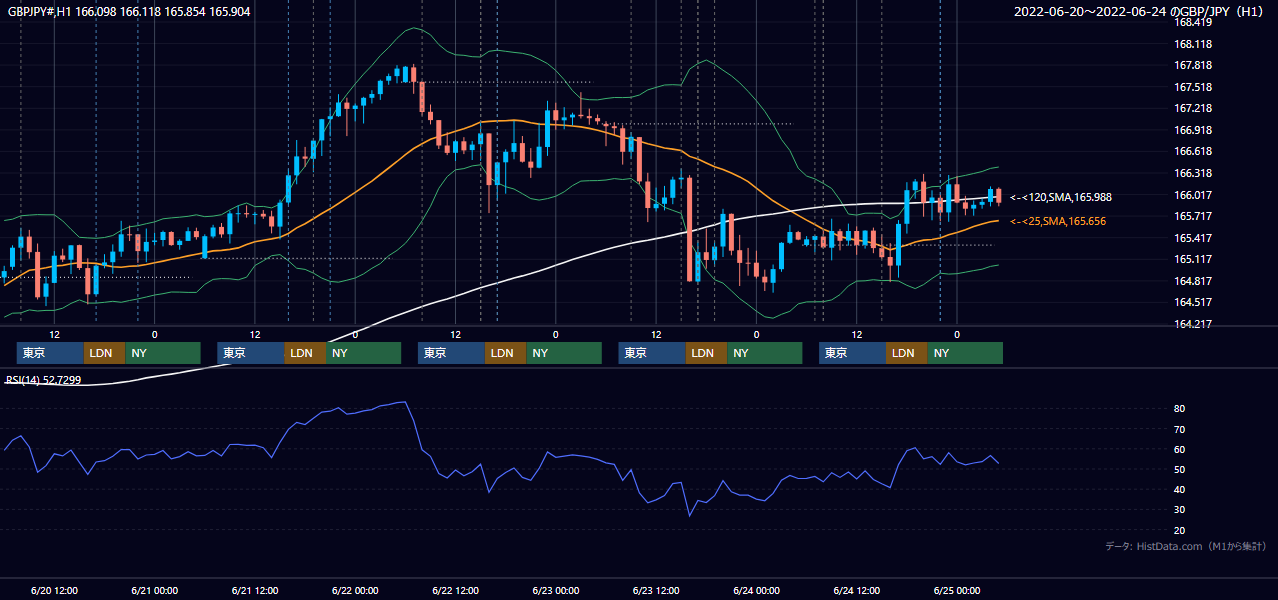Click the 6/20 12:00 time label

pos(55,590)
